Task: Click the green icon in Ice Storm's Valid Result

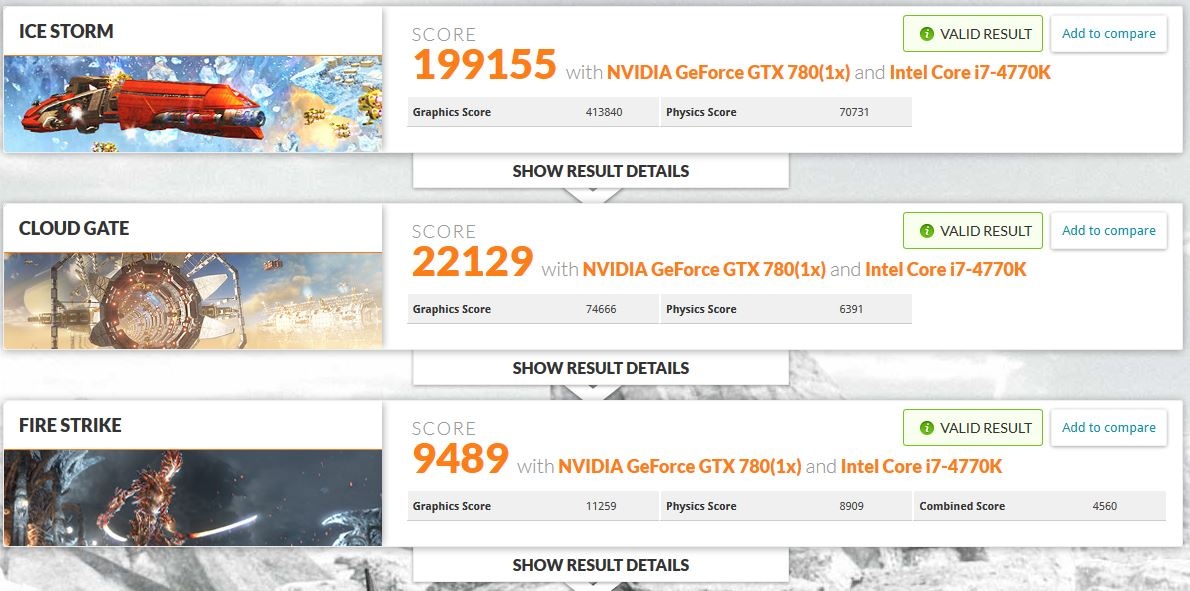Action: 926,34
